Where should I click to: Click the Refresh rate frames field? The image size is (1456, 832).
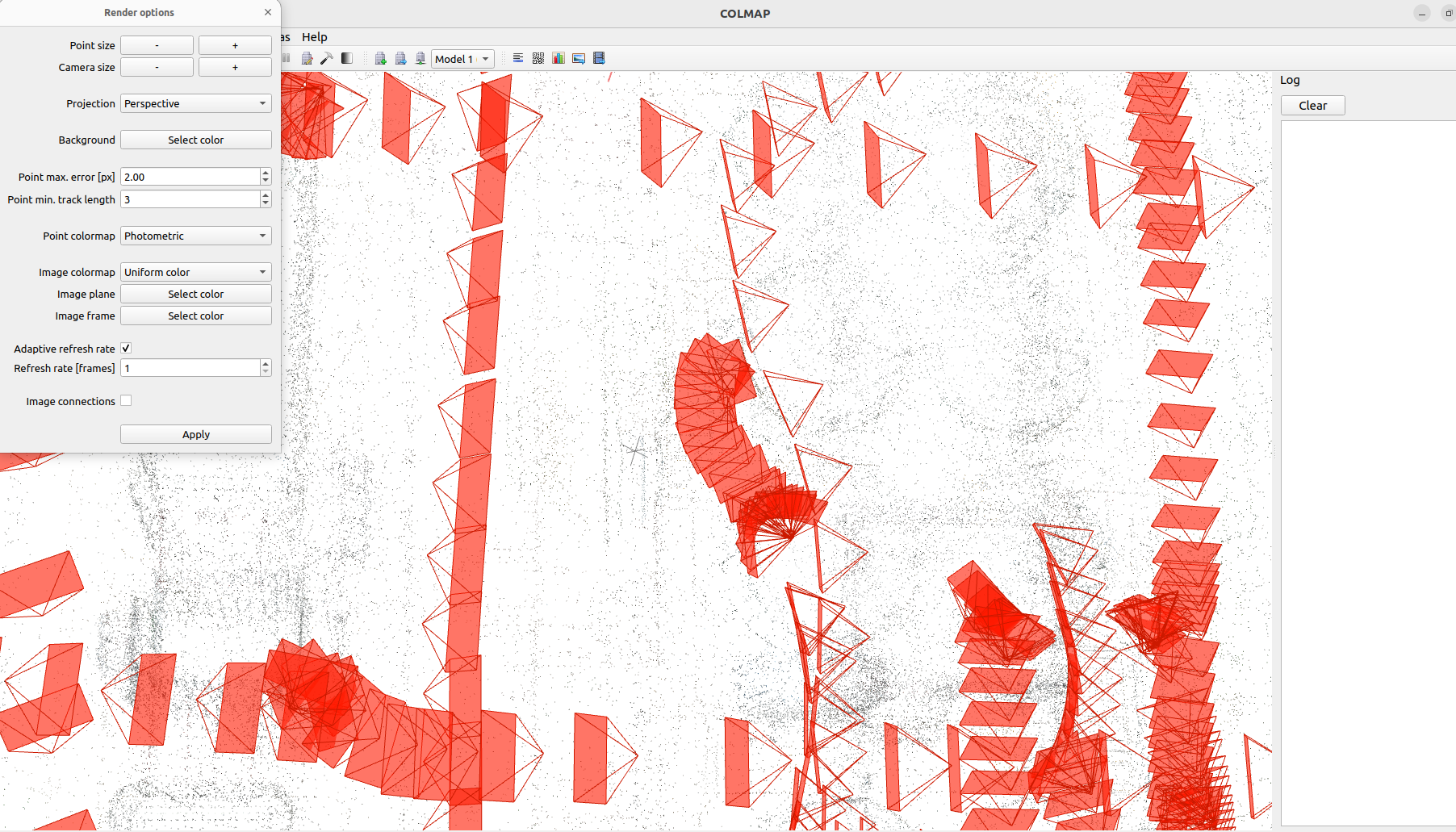pyautogui.click(x=190, y=368)
